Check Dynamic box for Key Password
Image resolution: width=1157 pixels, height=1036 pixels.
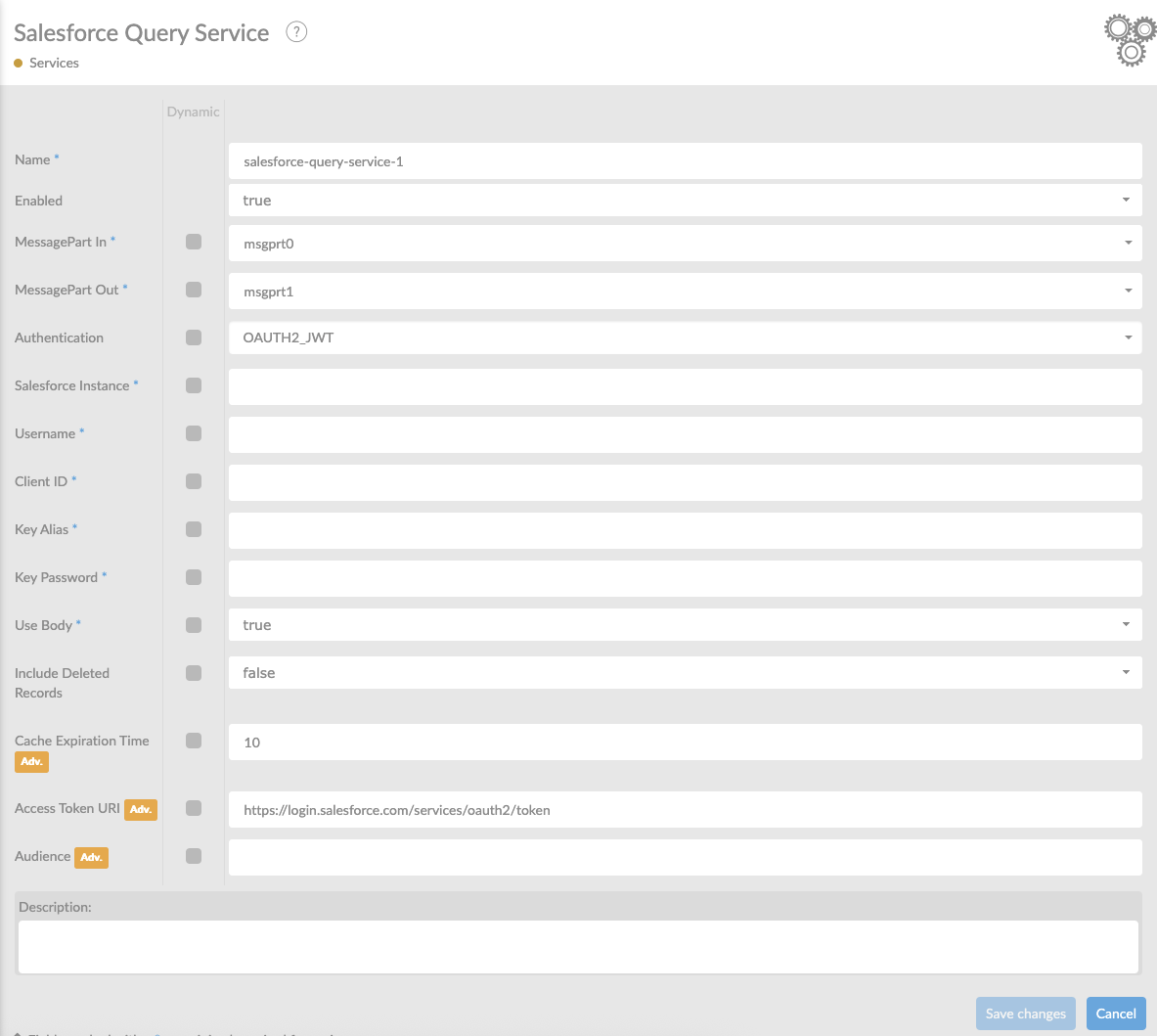coord(194,578)
